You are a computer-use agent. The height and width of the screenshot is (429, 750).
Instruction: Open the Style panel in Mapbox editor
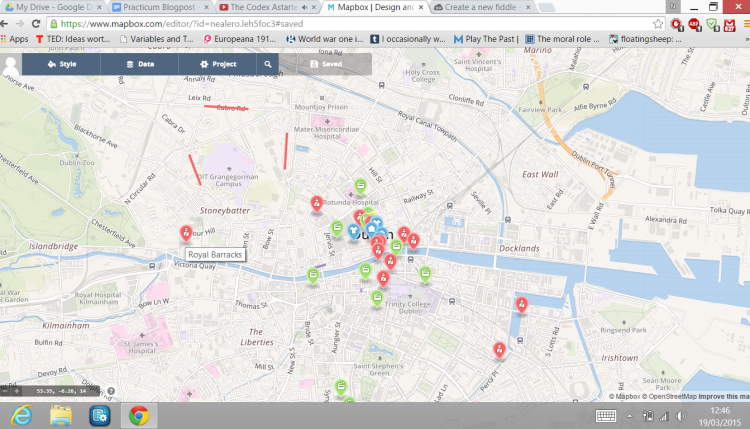[62, 64]
